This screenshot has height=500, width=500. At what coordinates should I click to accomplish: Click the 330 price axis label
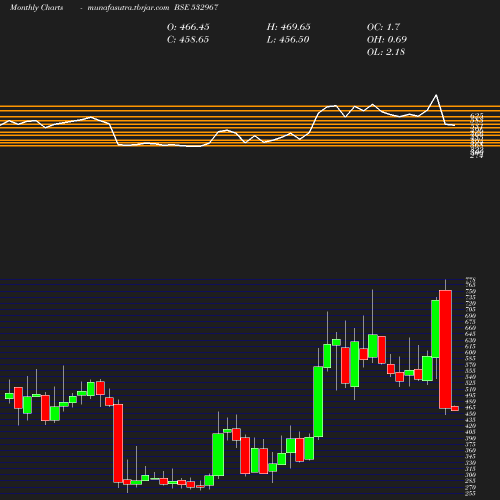470,463
